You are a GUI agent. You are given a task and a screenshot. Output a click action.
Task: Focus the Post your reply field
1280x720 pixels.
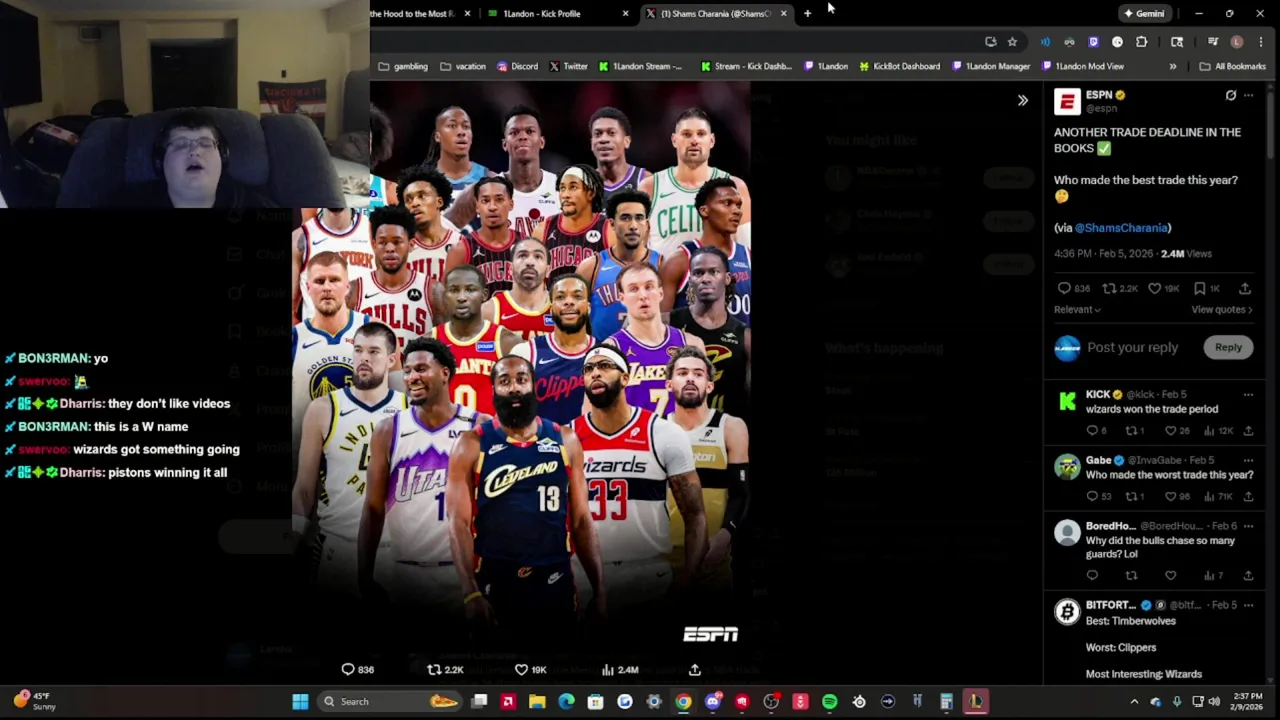click(x=1133, y=347)
